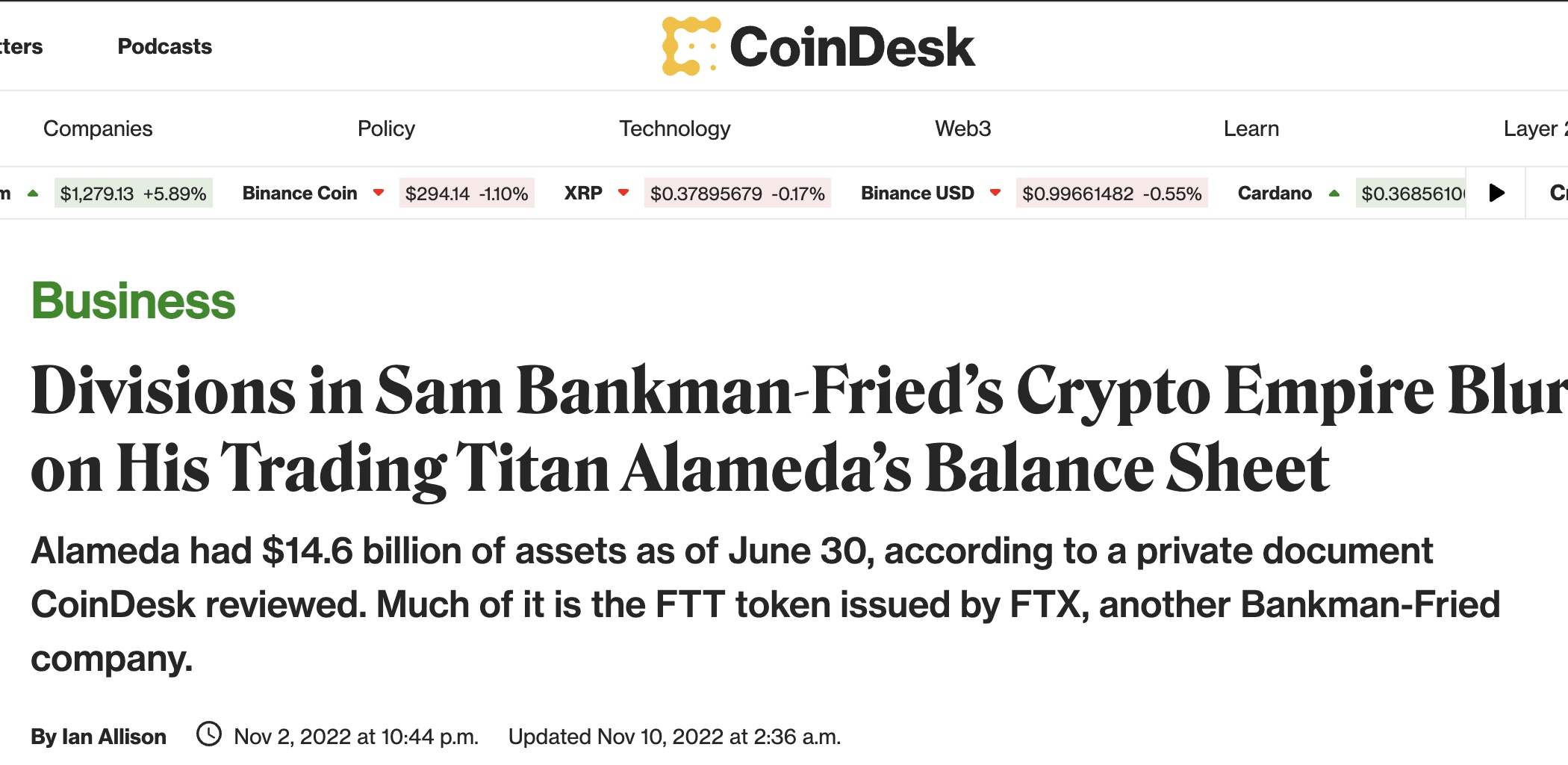Image resolution: width=1568 pixels, height=765 pixels.
Task: Click the green up arrow beside Cardano
Action: 1334,193
